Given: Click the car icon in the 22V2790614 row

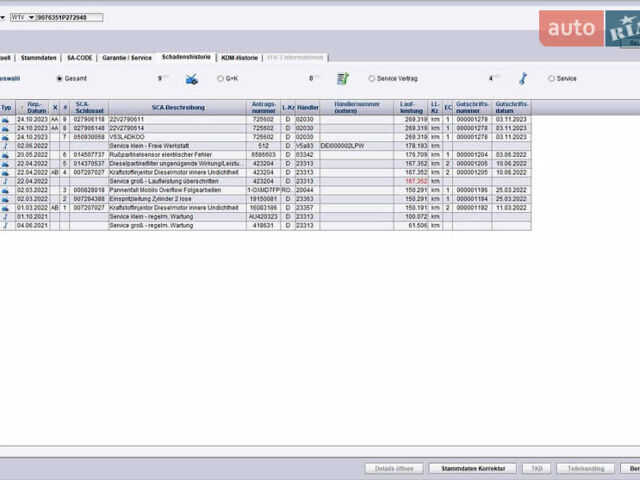Looking at the screenshot, I should pyautogui.click(x=5, y=129).
